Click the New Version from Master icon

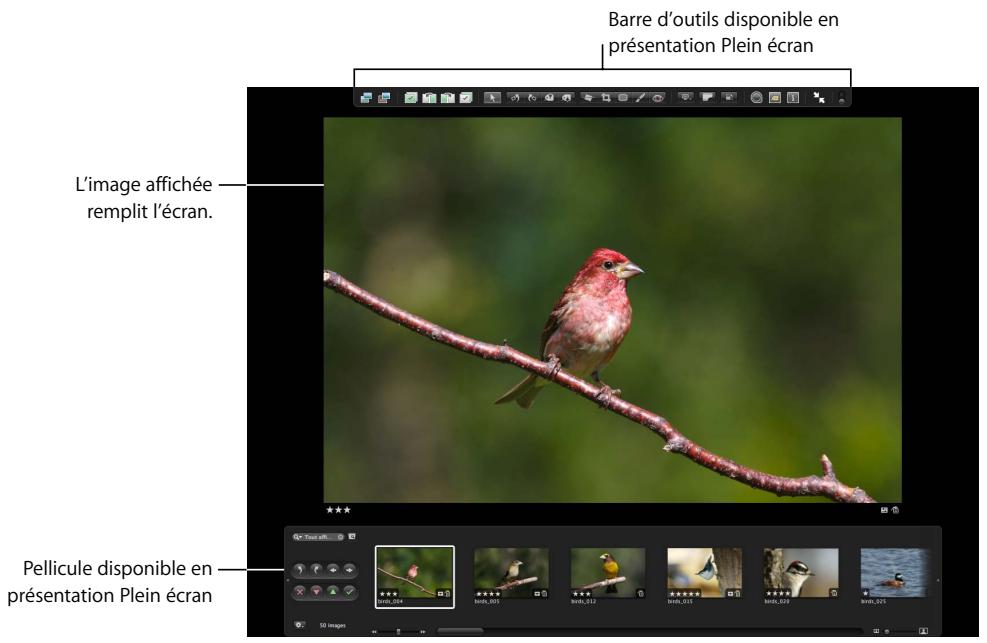(x=366, y=98)
